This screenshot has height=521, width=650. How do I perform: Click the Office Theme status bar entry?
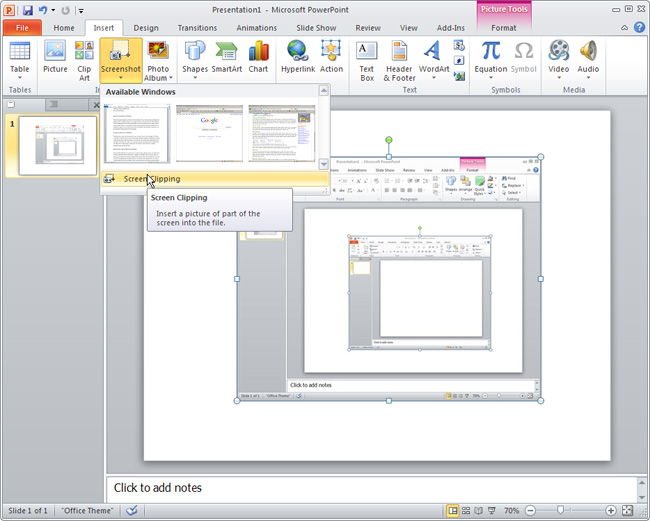pos(87,510)
